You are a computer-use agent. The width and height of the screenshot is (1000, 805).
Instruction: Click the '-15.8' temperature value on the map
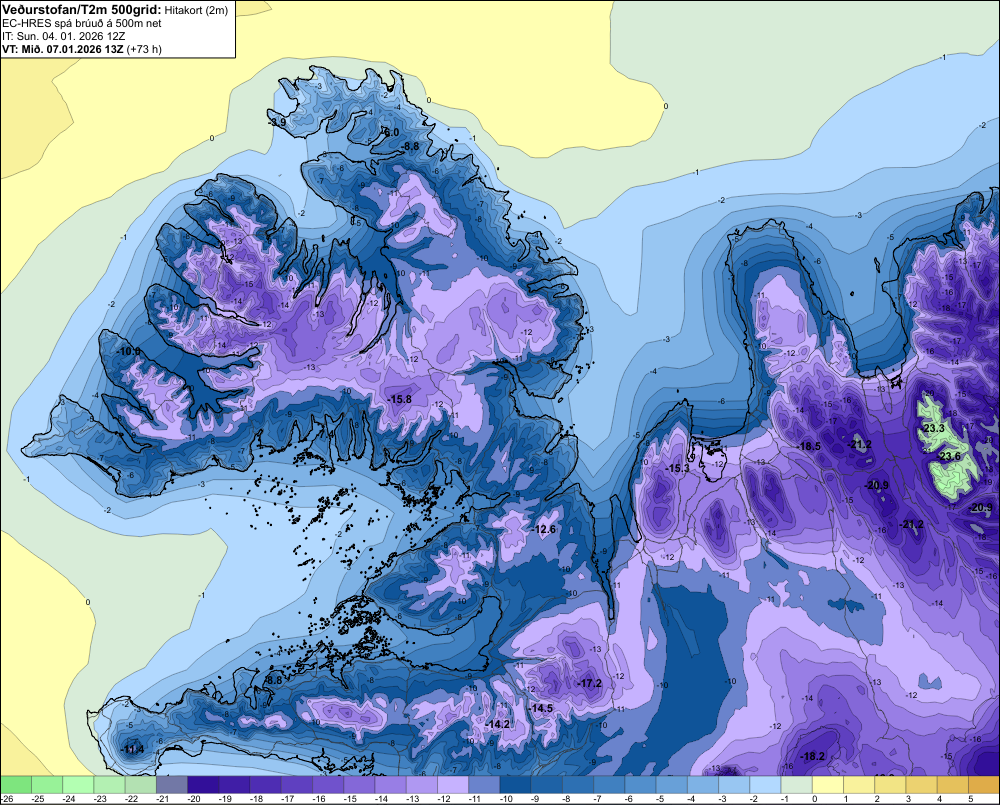(x=400, y=399)
